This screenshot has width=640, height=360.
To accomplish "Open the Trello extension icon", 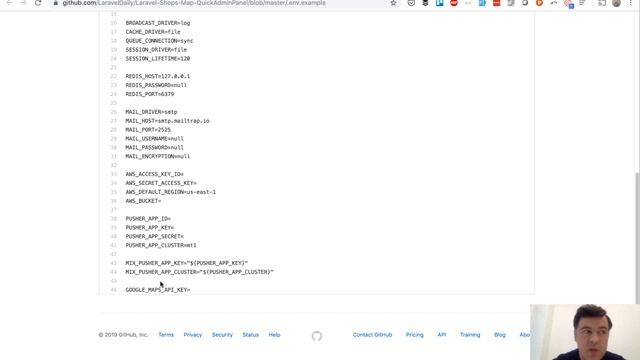I will point(440,3).
